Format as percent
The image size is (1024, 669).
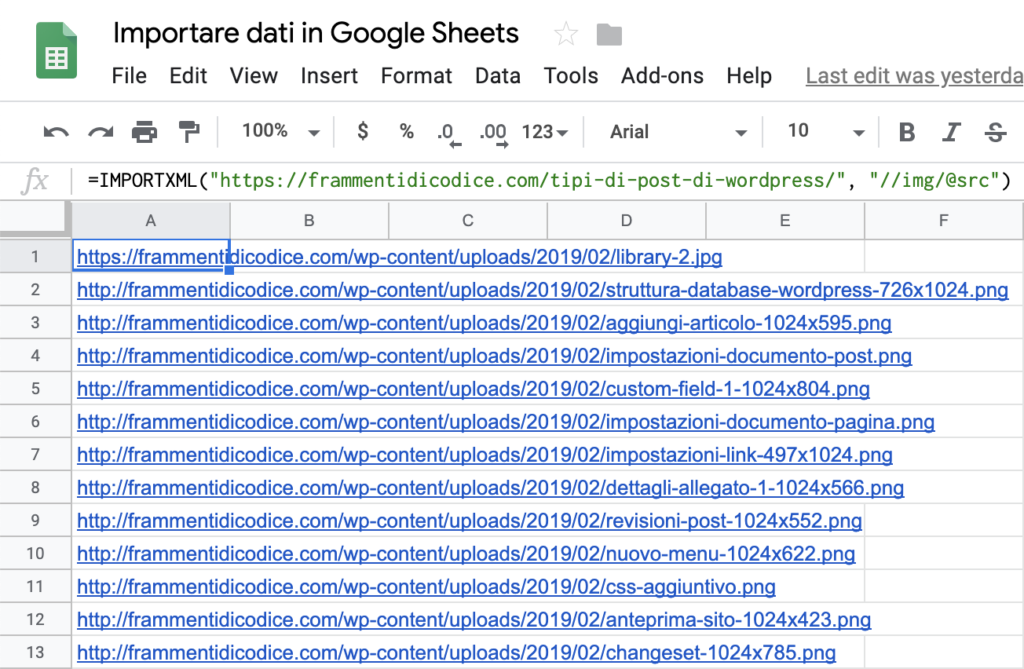[407, 132]
